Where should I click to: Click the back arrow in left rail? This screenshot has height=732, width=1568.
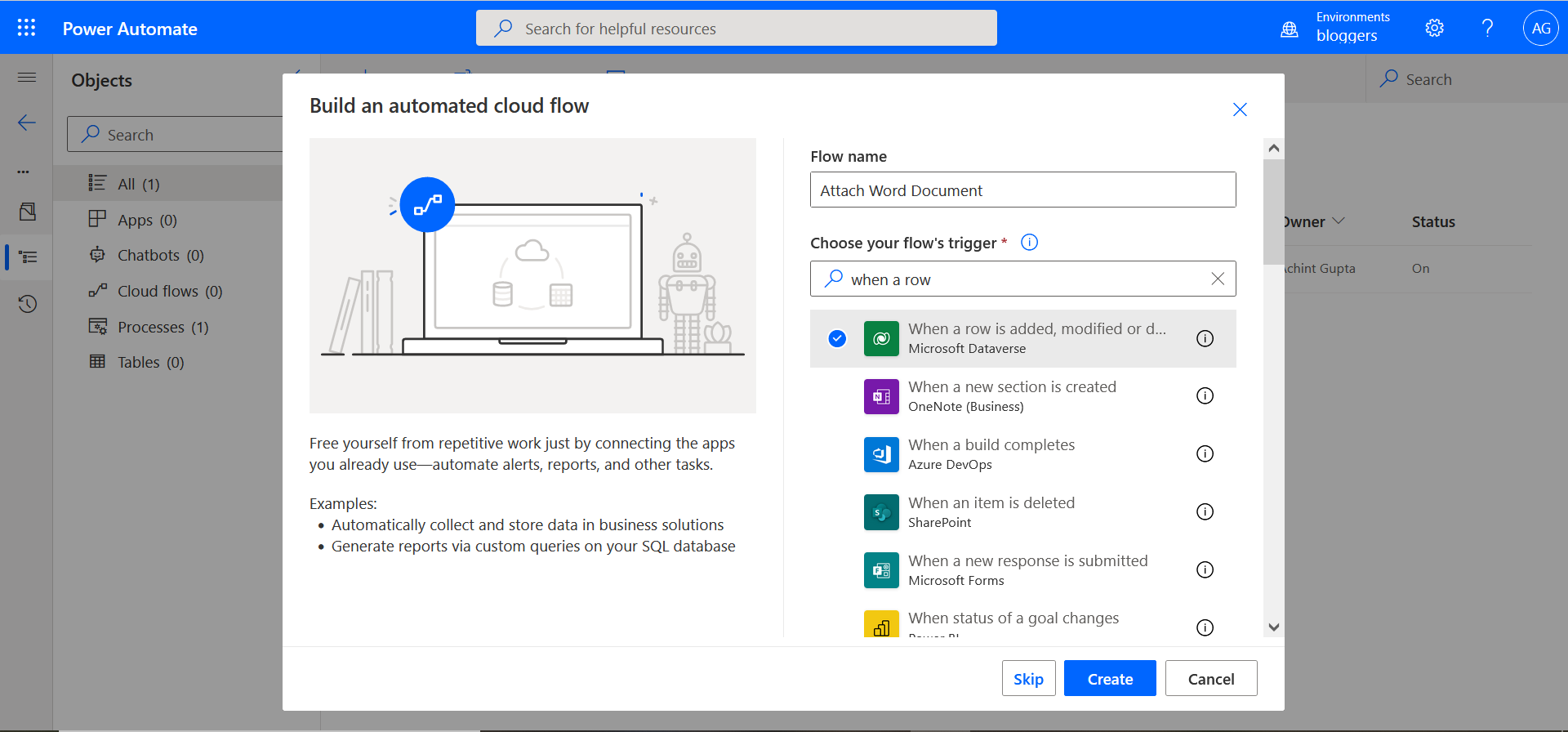click(x=27, y=123)
